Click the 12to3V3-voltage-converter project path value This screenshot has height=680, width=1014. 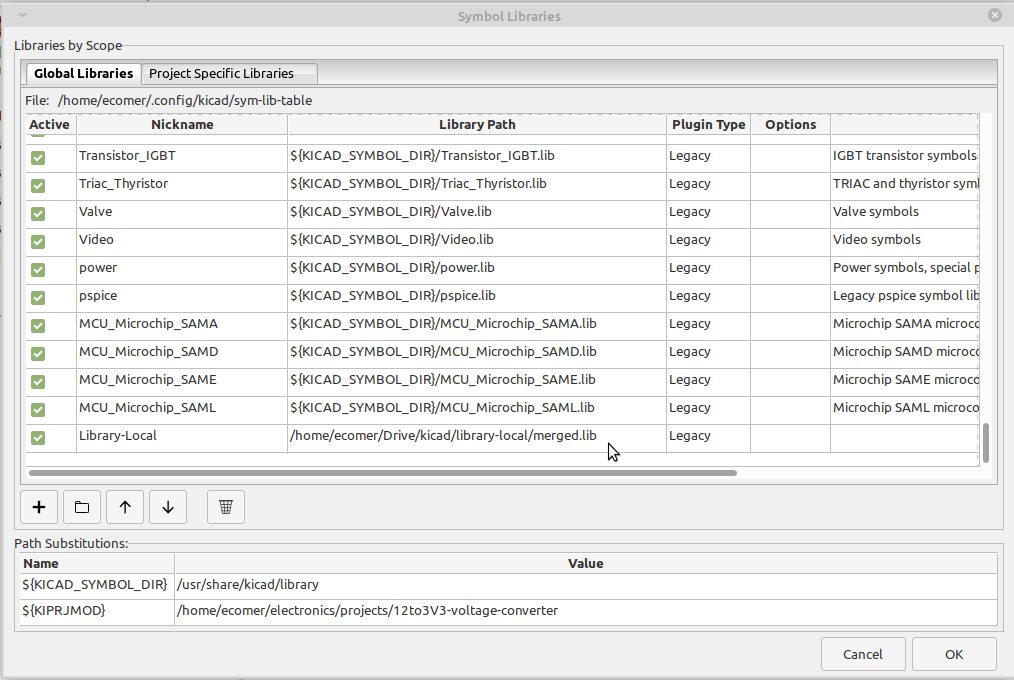point(586,612)
